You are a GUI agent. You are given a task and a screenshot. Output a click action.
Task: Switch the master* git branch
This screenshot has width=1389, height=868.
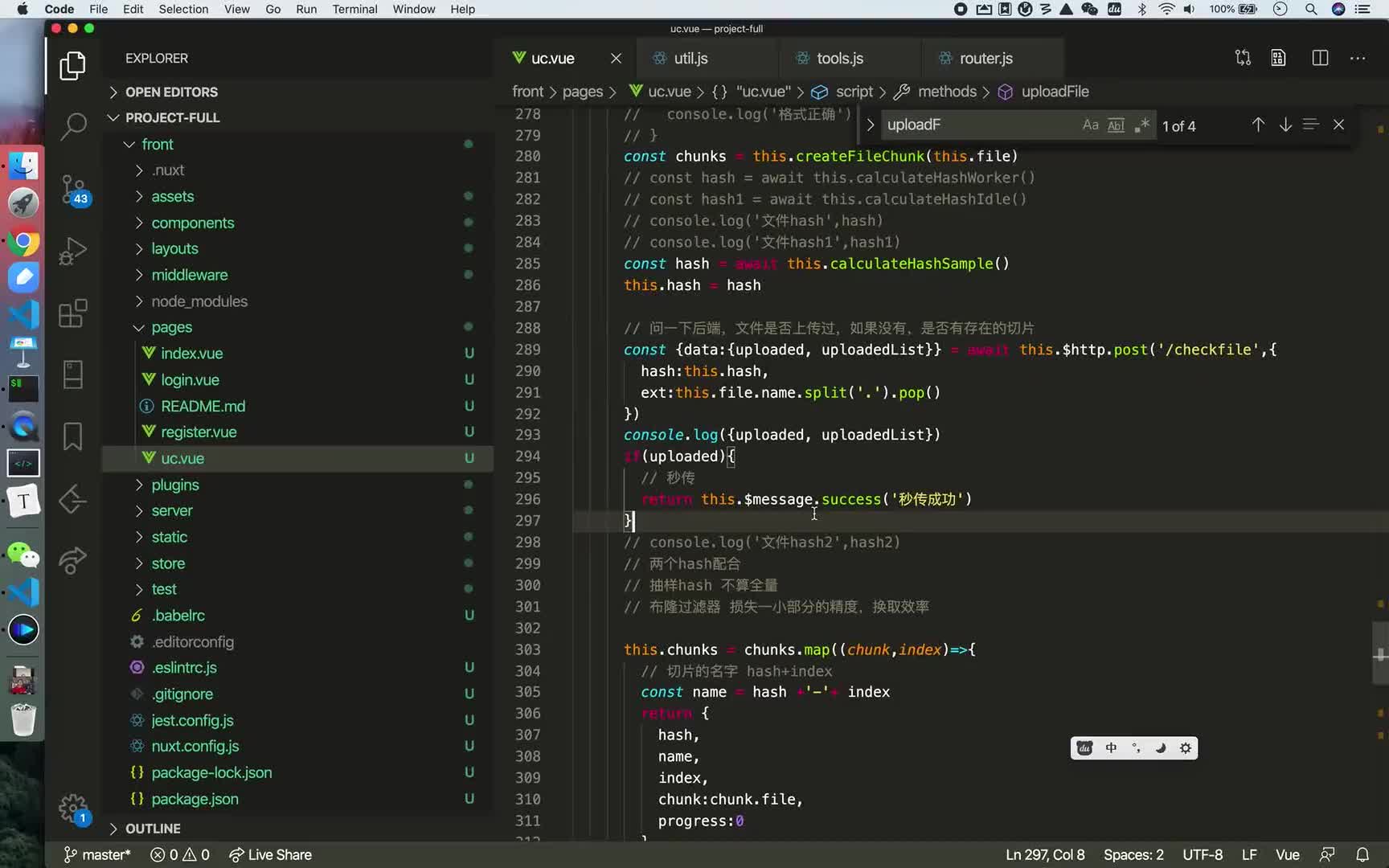click(96, 854)
